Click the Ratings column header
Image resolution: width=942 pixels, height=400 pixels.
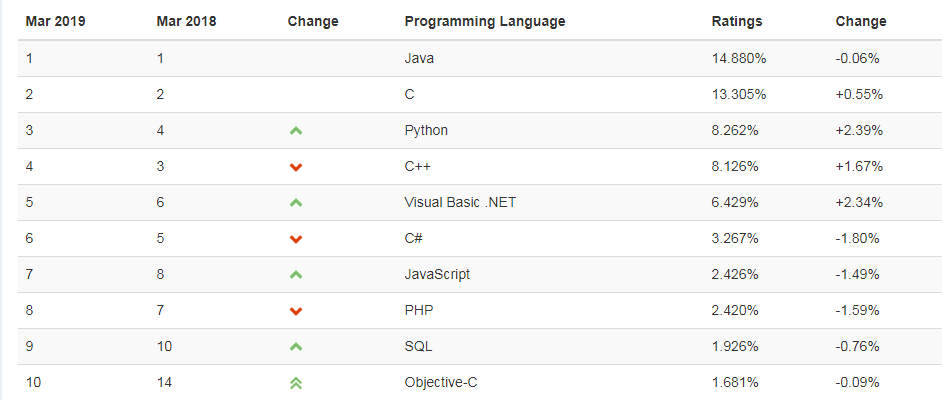tap(737, 22)
